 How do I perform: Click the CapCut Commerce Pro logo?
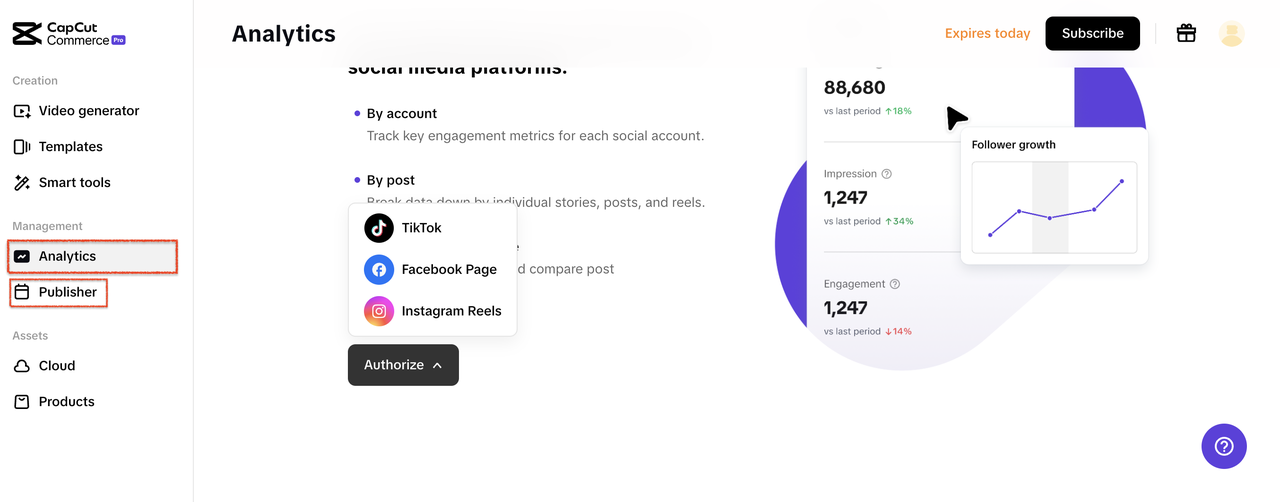coord(68,33)
